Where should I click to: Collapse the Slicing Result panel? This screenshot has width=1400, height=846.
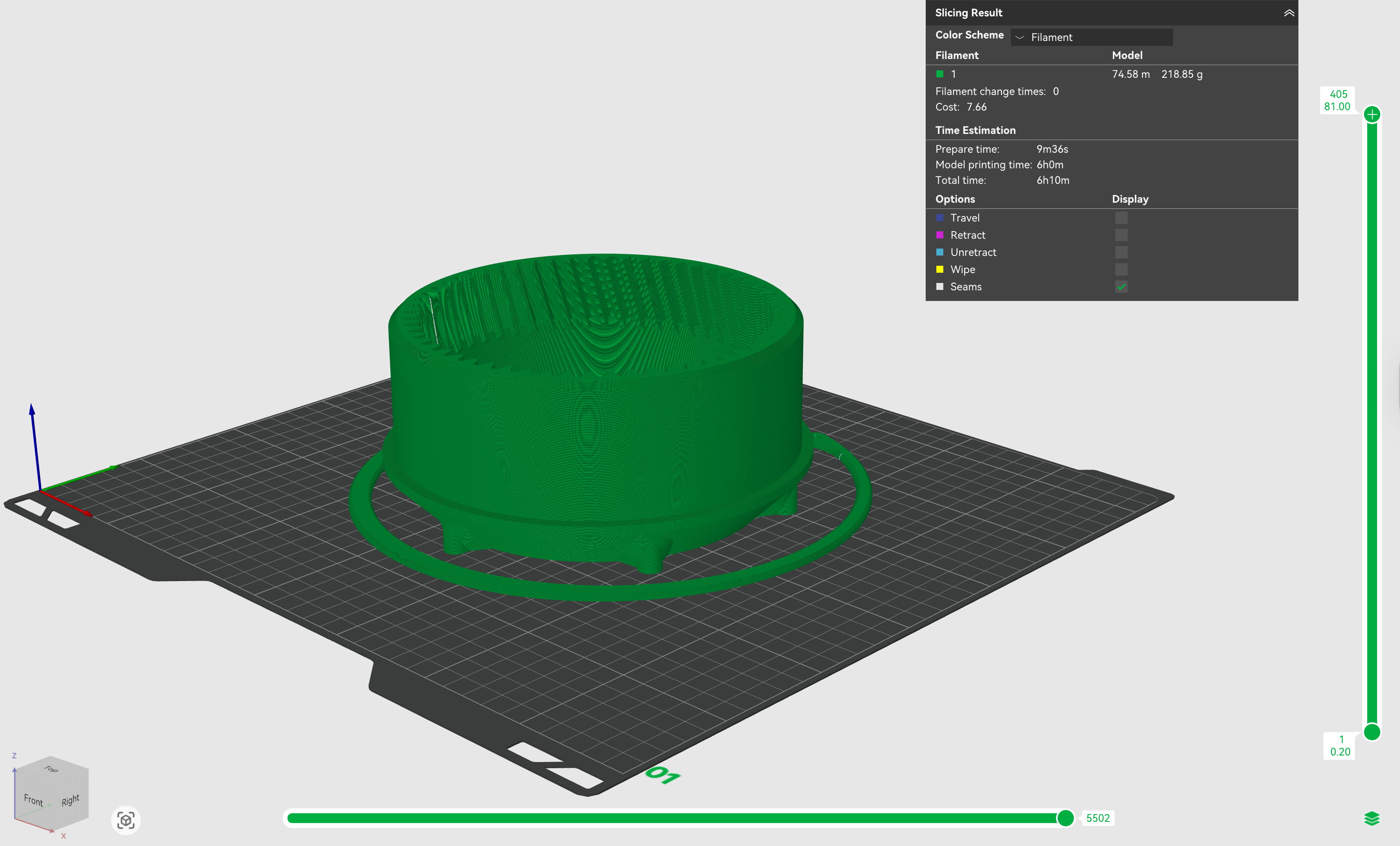(x=1289, y=13)
